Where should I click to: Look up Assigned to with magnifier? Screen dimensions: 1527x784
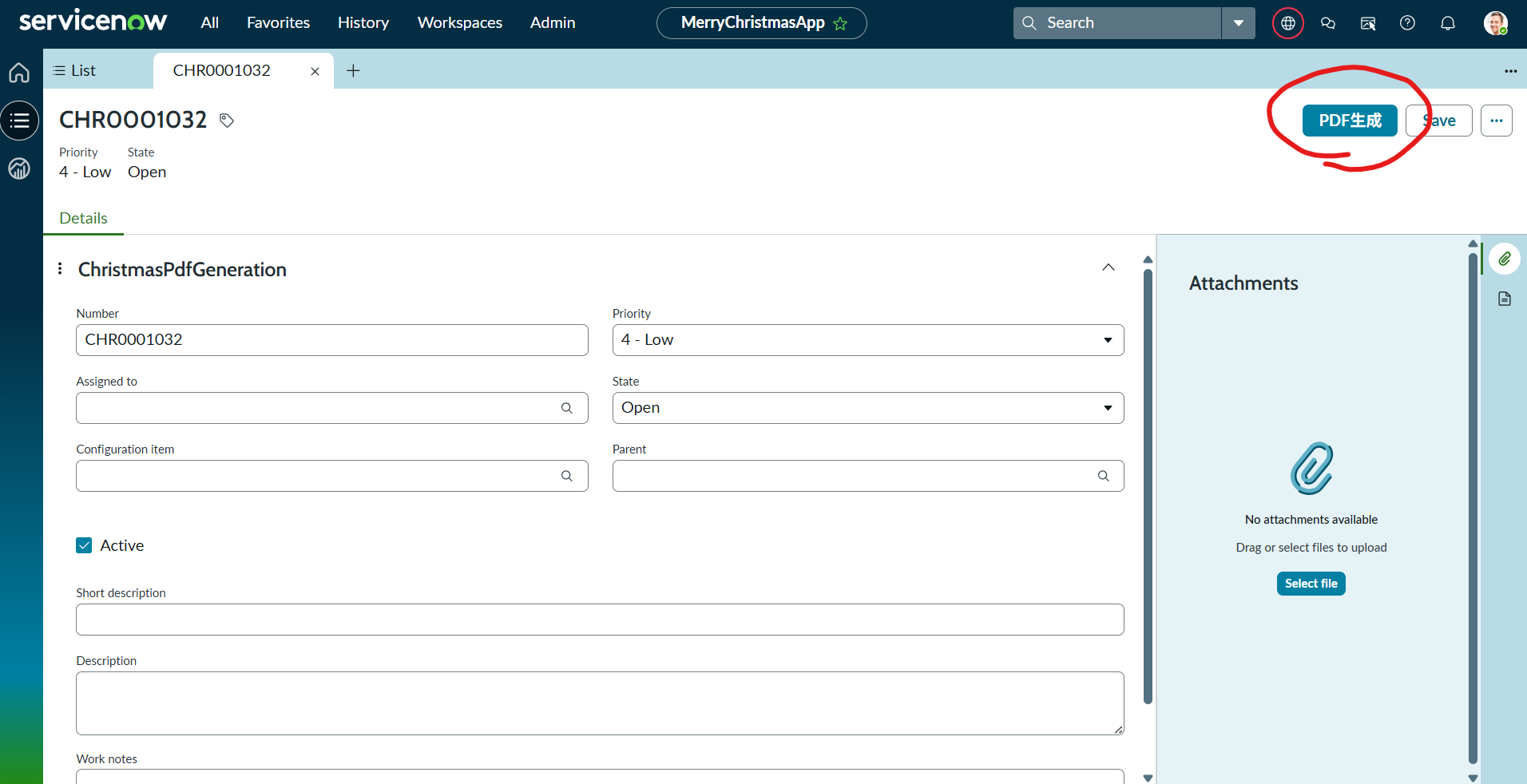coord(567,408)
